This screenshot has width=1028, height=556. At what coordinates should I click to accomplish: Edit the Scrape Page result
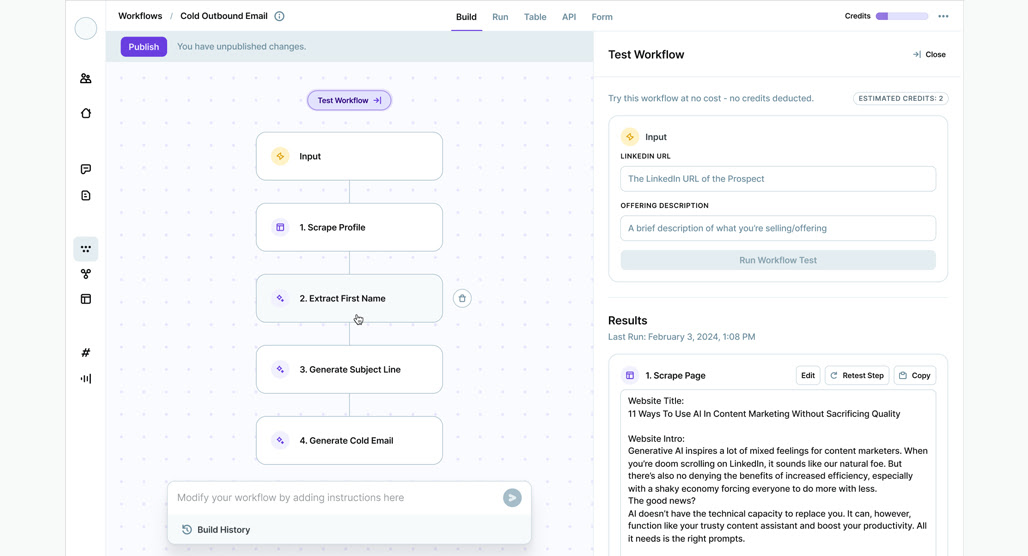tap(808, 376)
